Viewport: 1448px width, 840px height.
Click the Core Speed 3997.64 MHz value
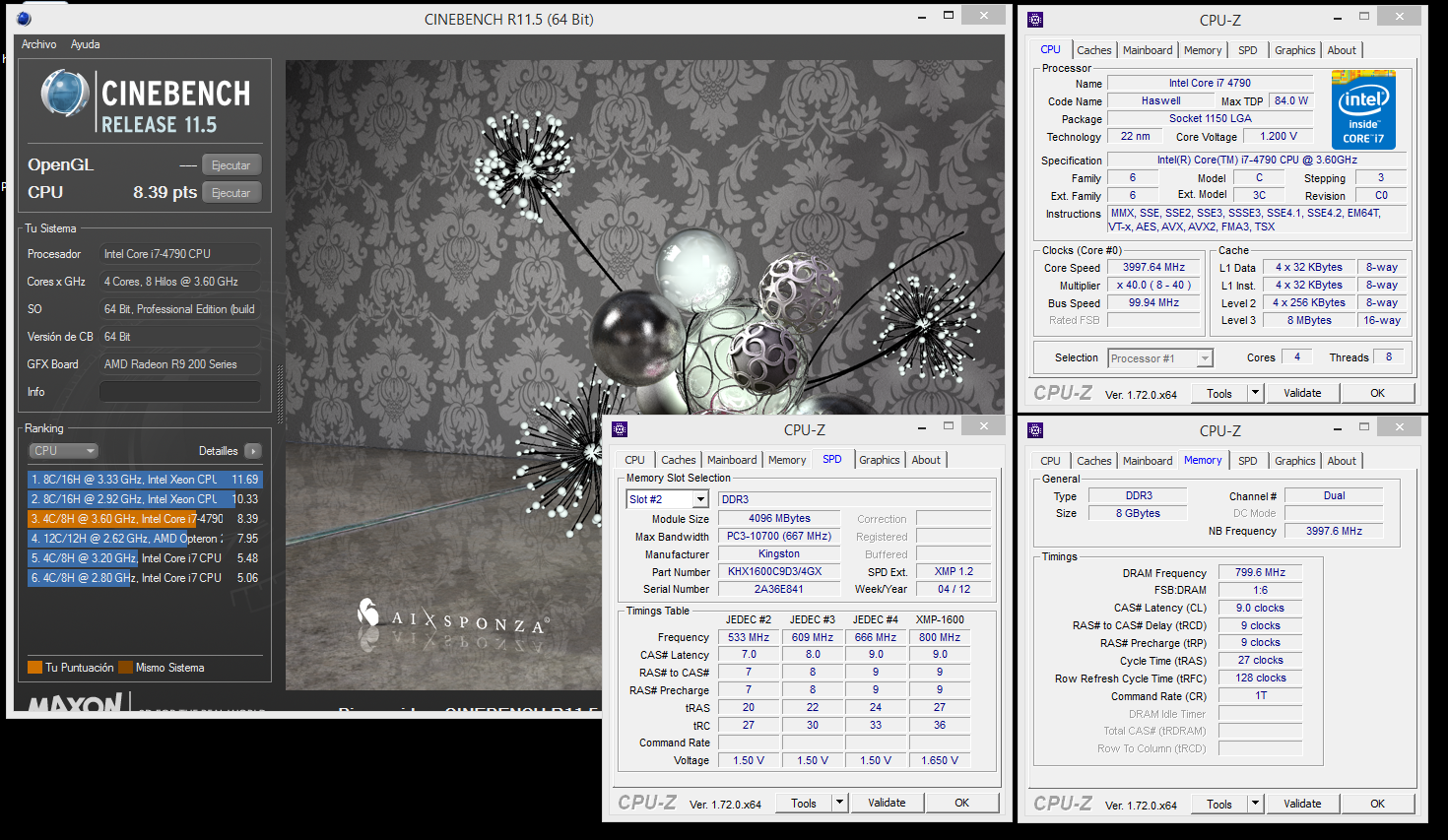[1154, 267]
